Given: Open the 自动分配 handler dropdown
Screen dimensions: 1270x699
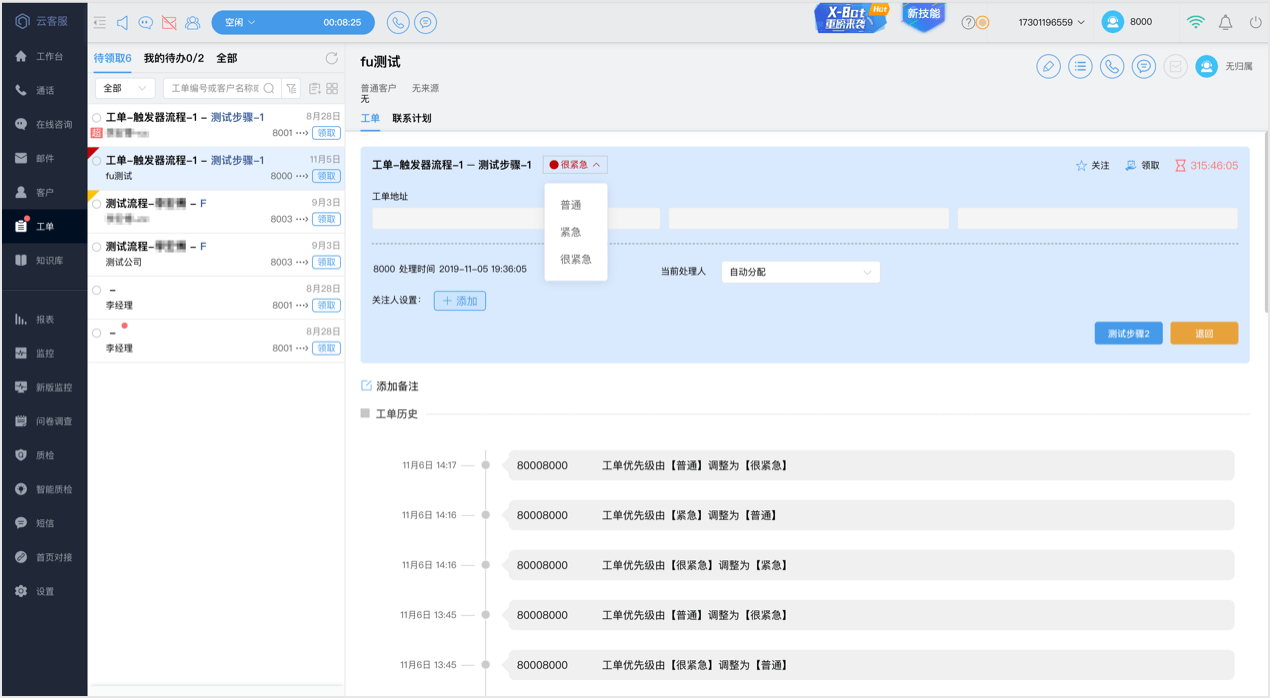Looking at the screenshot, I should pos(801,272).
